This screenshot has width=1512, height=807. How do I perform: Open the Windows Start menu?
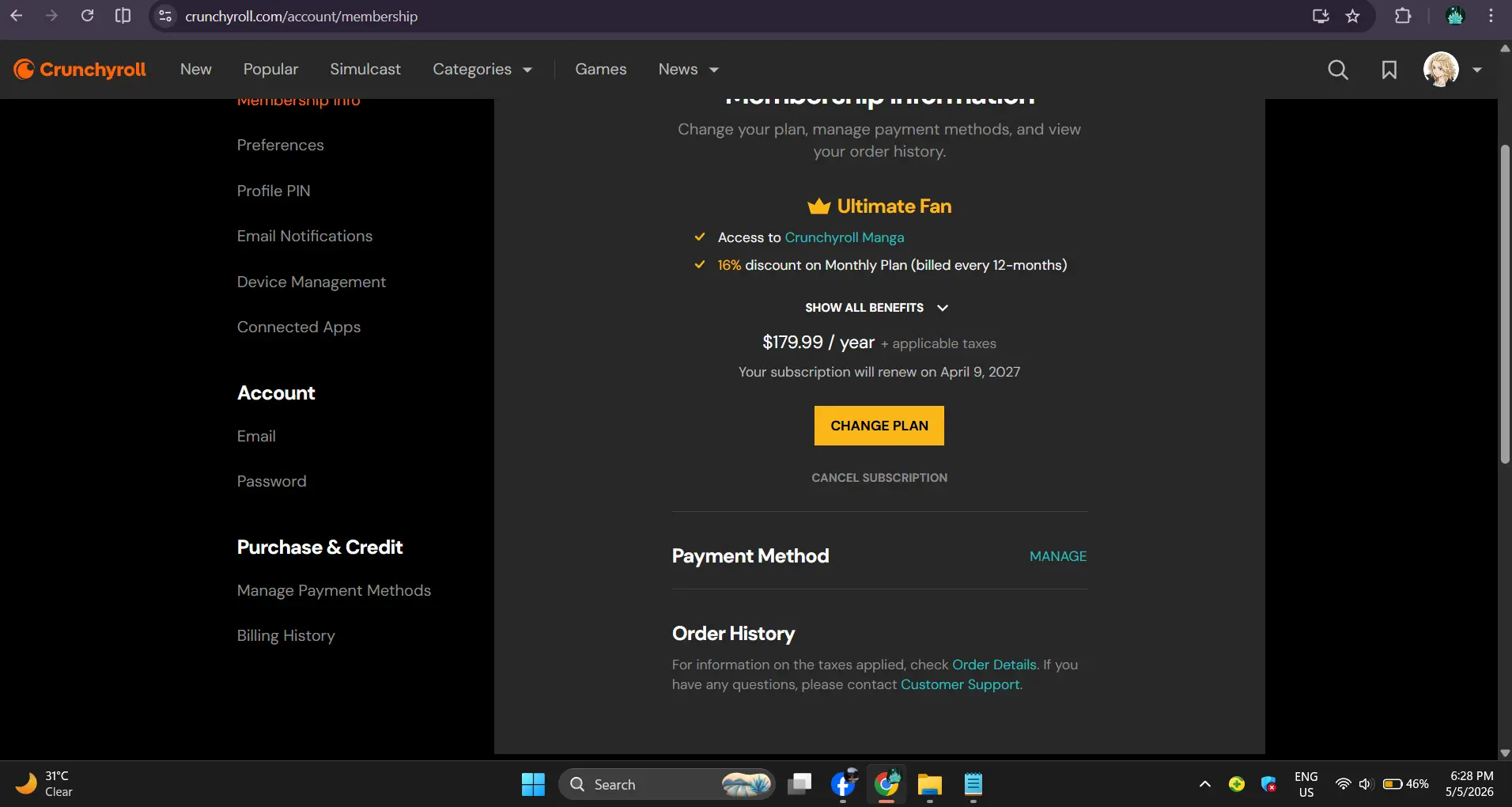533,784
